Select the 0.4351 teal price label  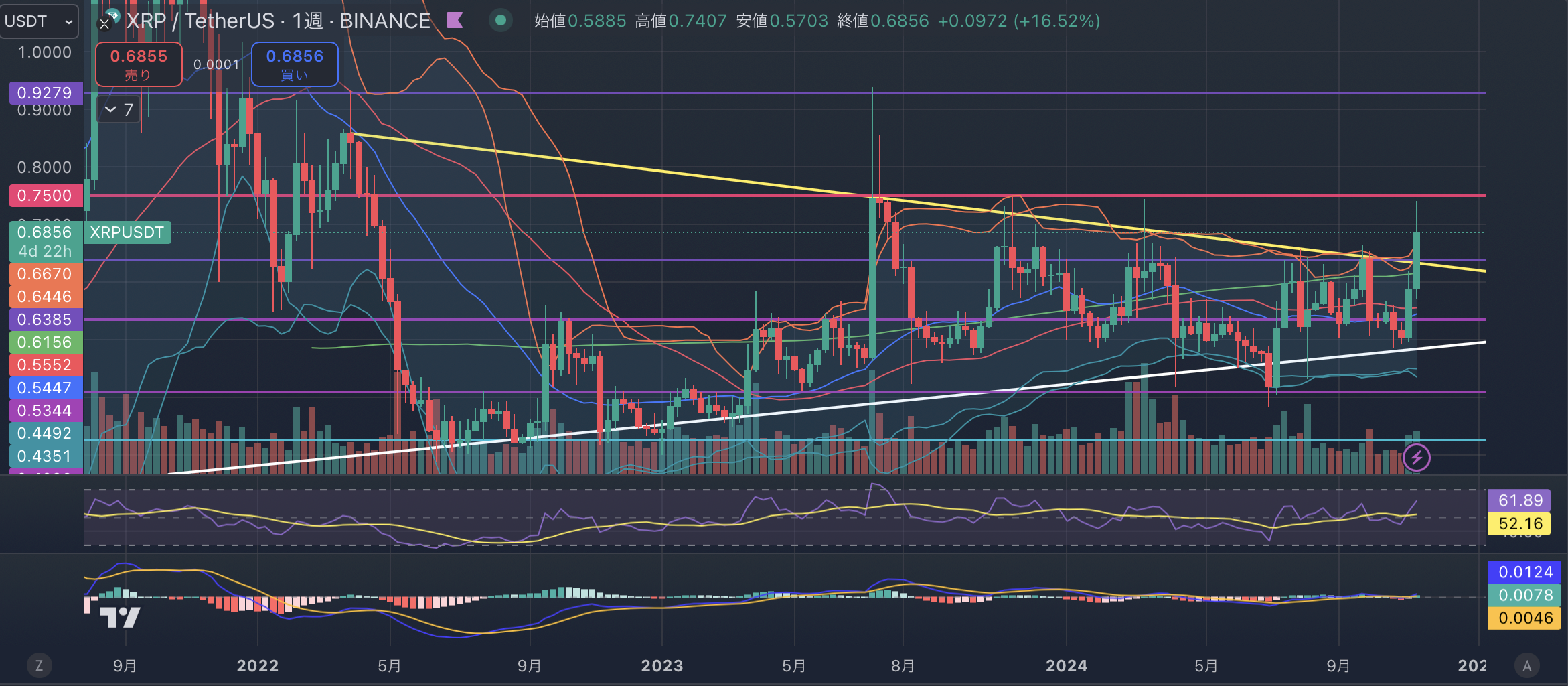pos(46,456)
